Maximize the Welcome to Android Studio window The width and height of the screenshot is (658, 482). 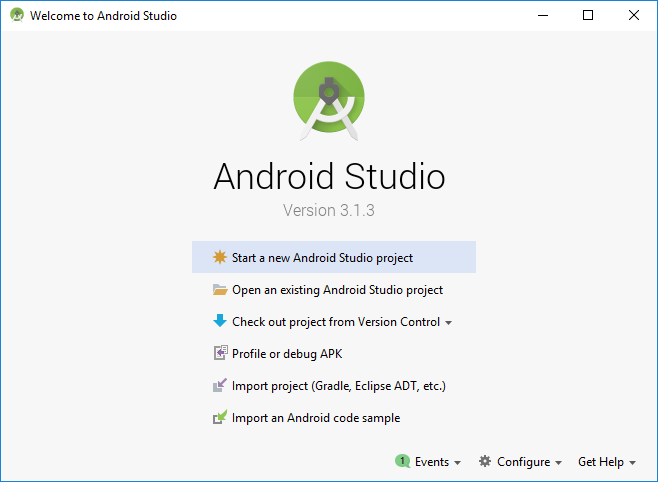pyautogui.click(x=588, y=16)
